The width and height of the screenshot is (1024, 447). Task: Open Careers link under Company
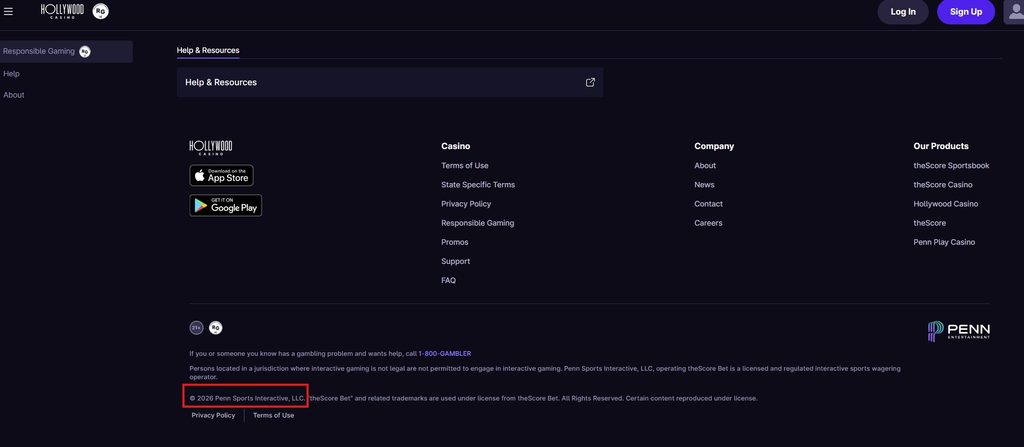pos(708,224)
